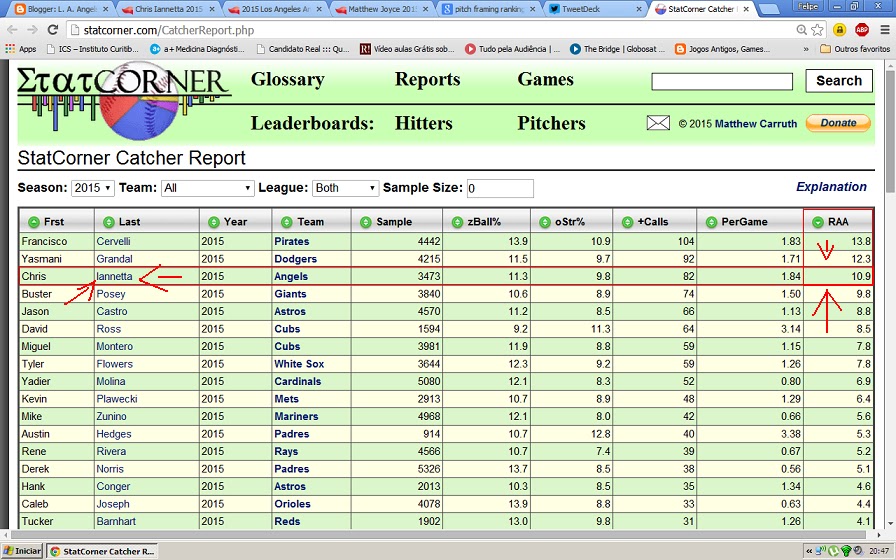Sort table by Year column icon
This screenshot has height=560, width=896.
coord(214,222)
